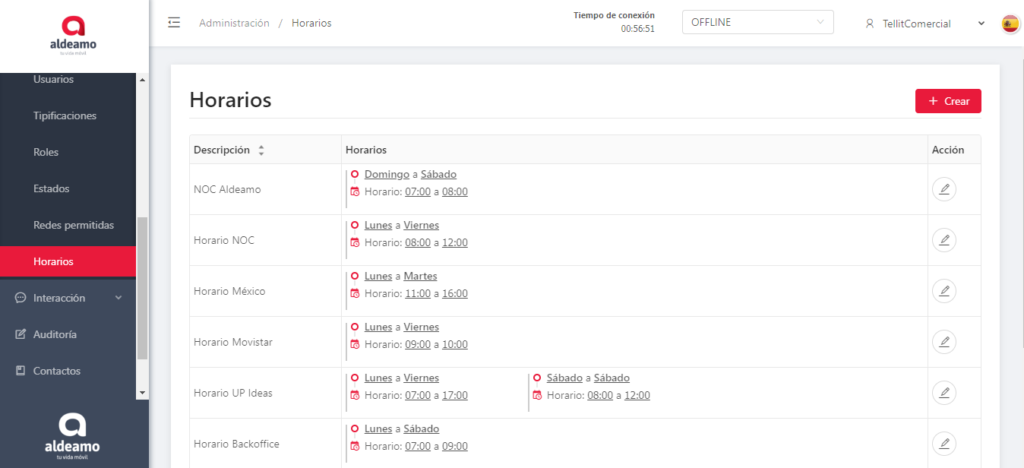The width and height of the screenshot is (1024, 468).
Task: Click edit icon for Horario UP Ideas
Action: click(x=943, y=393)
